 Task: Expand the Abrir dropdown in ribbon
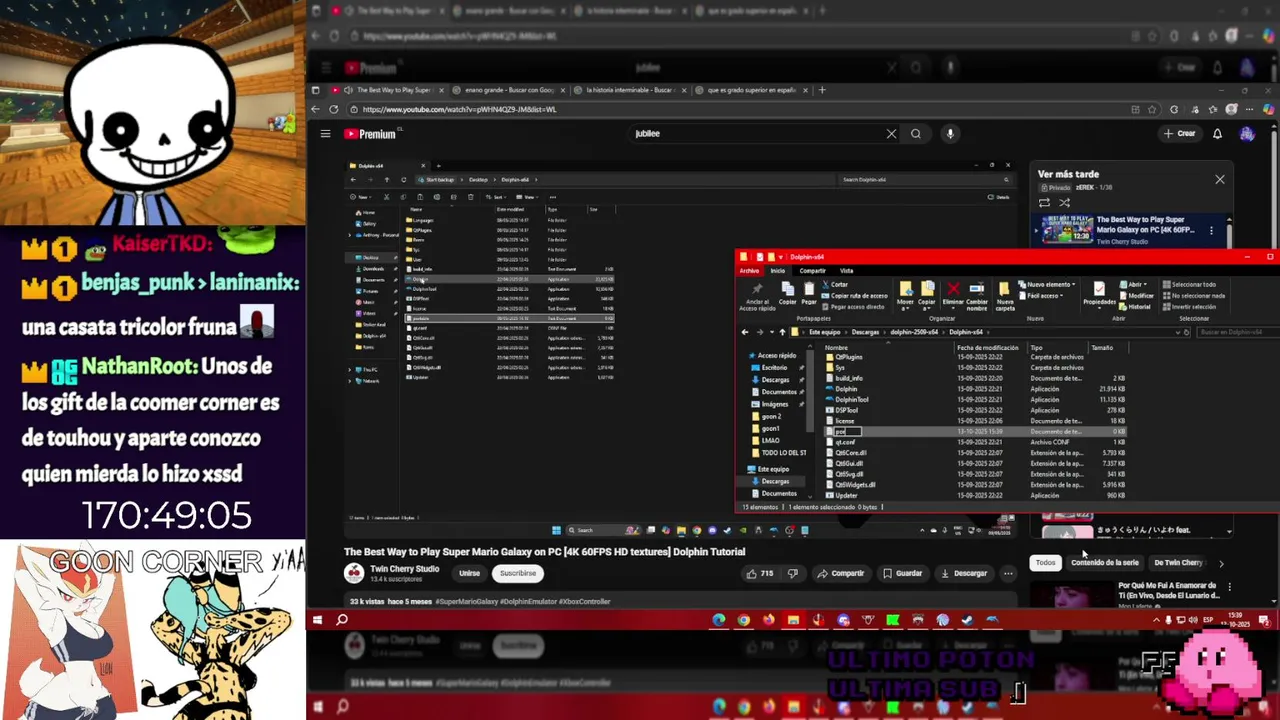pos(1134,284)
